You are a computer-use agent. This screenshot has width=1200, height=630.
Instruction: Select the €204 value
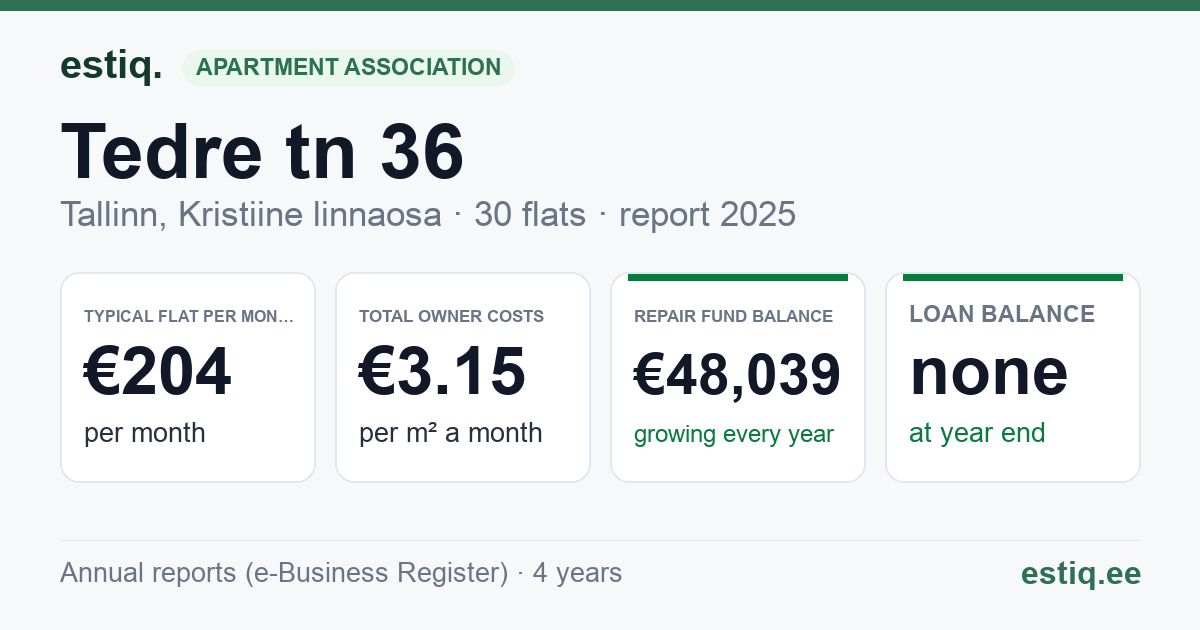click(x=158, y=371)
